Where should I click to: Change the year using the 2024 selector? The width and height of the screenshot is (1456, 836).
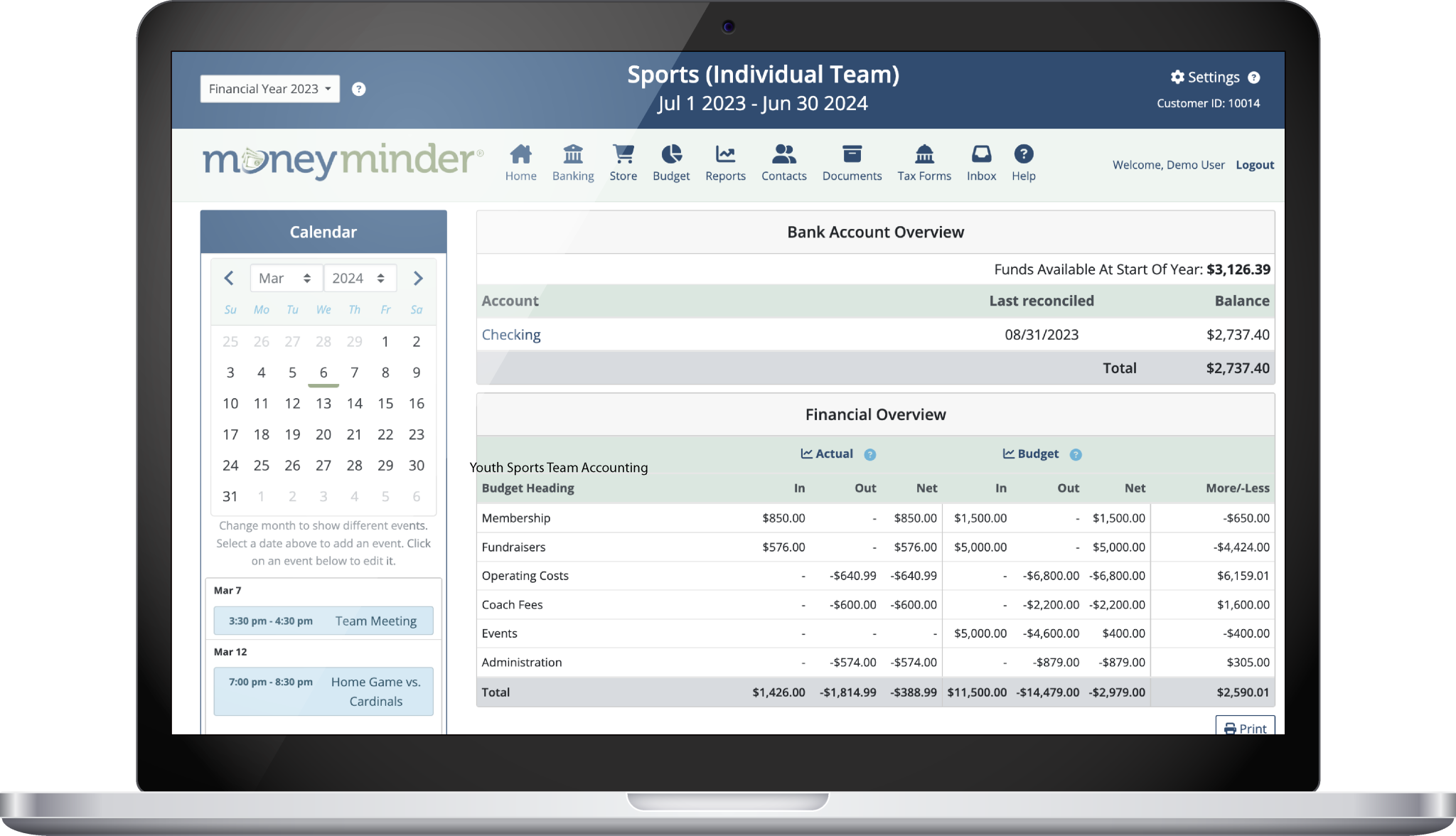coord(360,278)
